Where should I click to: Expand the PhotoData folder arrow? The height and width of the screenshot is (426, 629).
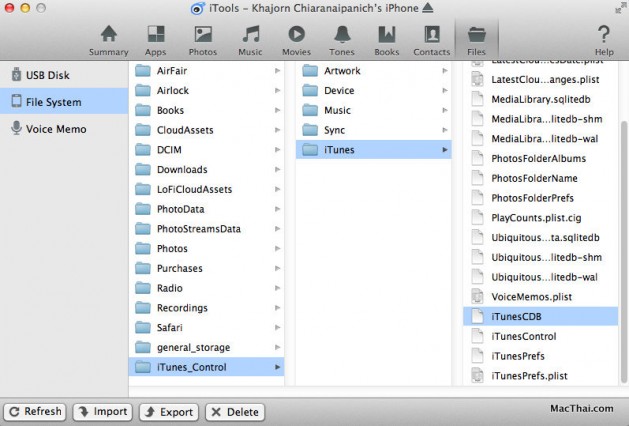click(277, 209)
